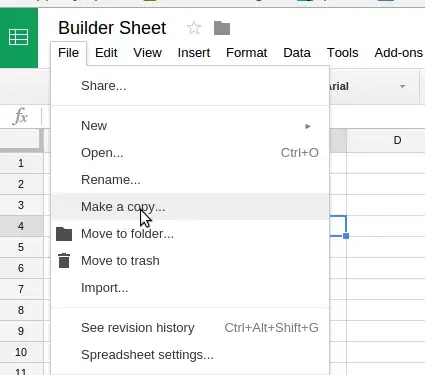Open the Add-ons menu
The width and height of the screenshot is (425, 375).
click(x=398, y=53)
